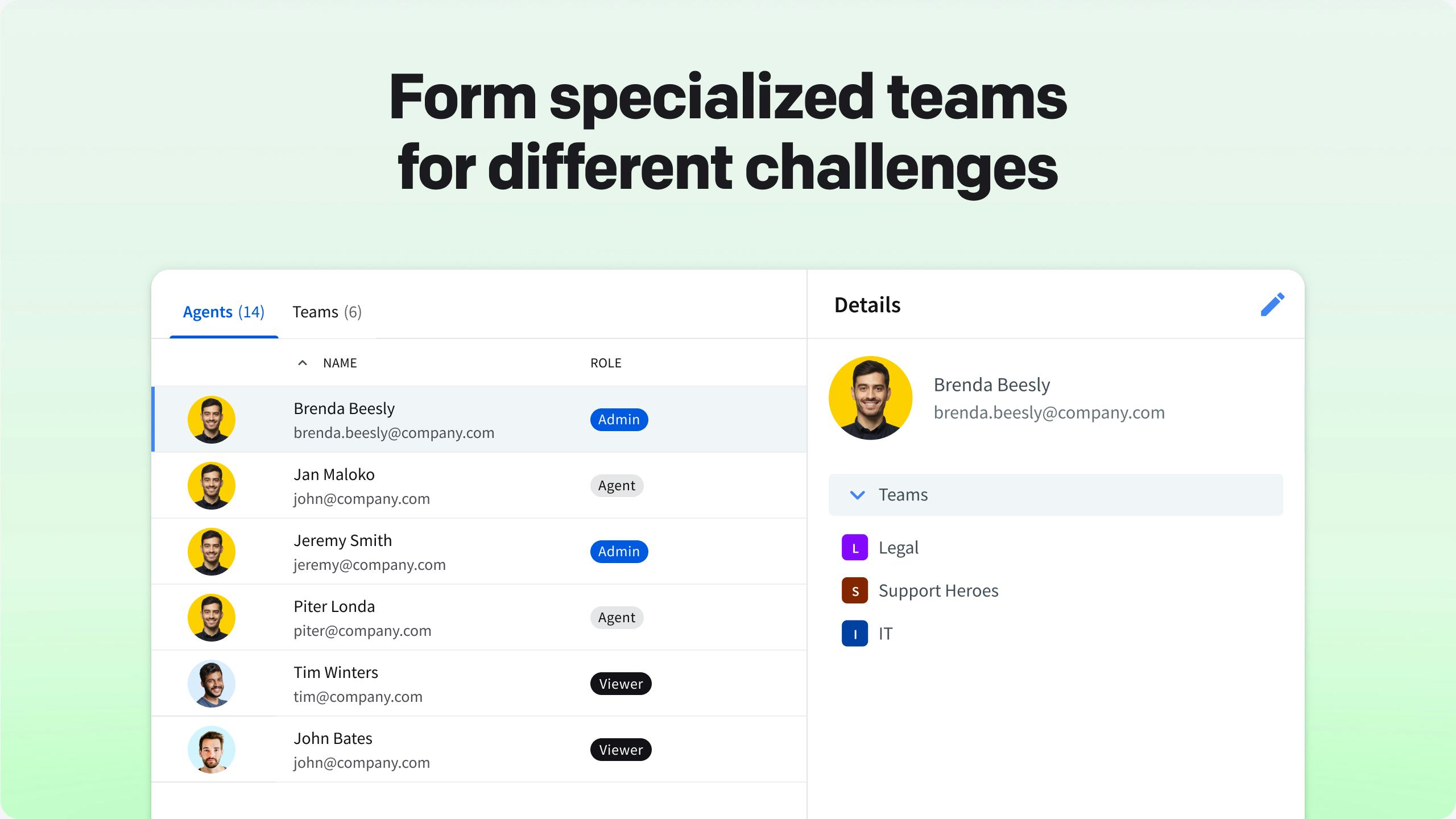Switch to the Teams (6) tab
The width and height of the screenshot is (1456, 819).
[327, 312]
